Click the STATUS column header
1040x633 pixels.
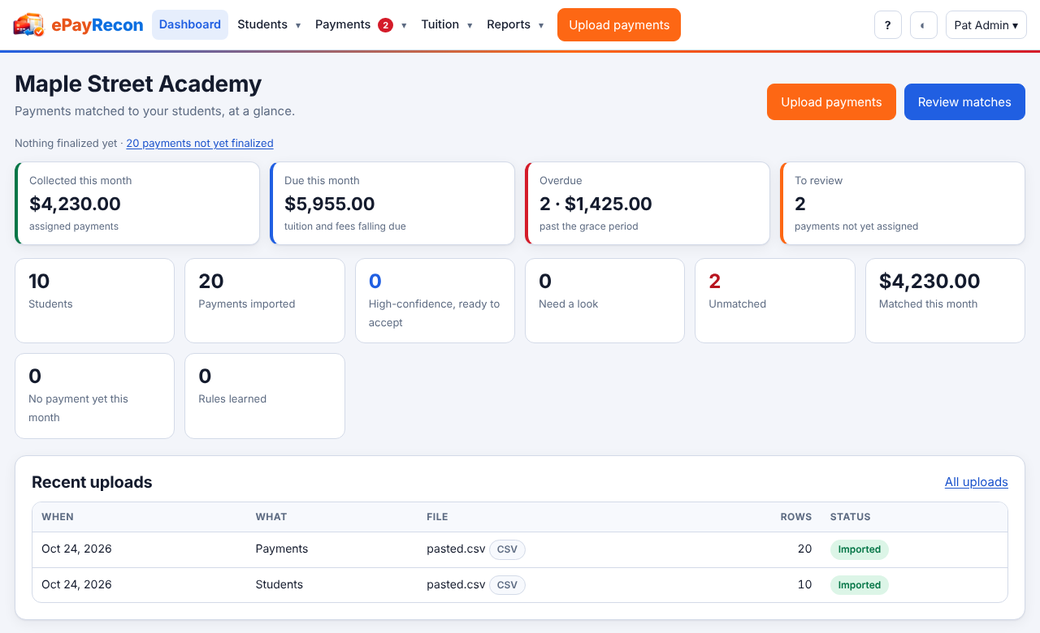850,517
